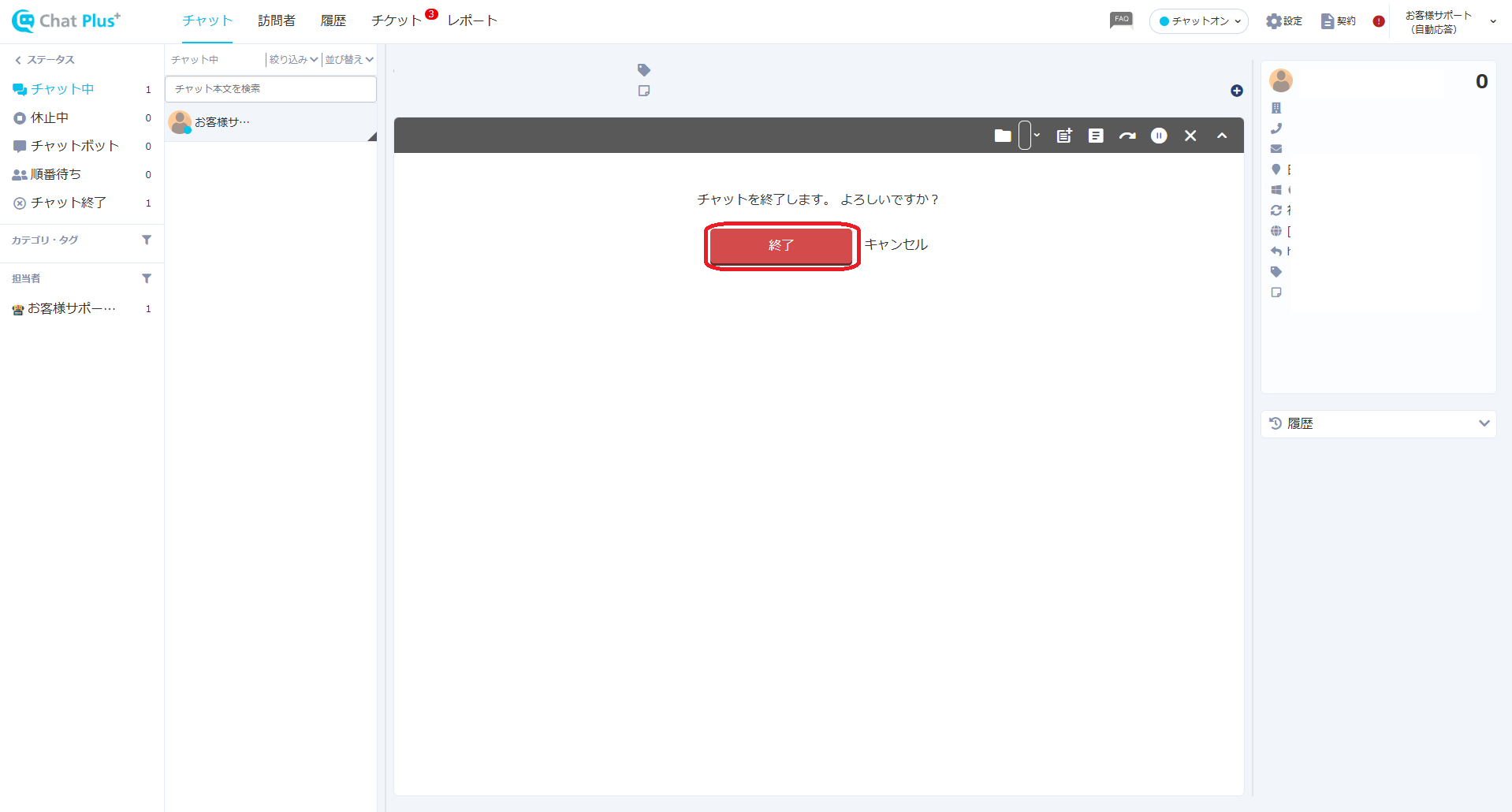The height and width of the screenshot is (812, 1512).
Task: Click the X icon in chat header
Action: 1190,136
